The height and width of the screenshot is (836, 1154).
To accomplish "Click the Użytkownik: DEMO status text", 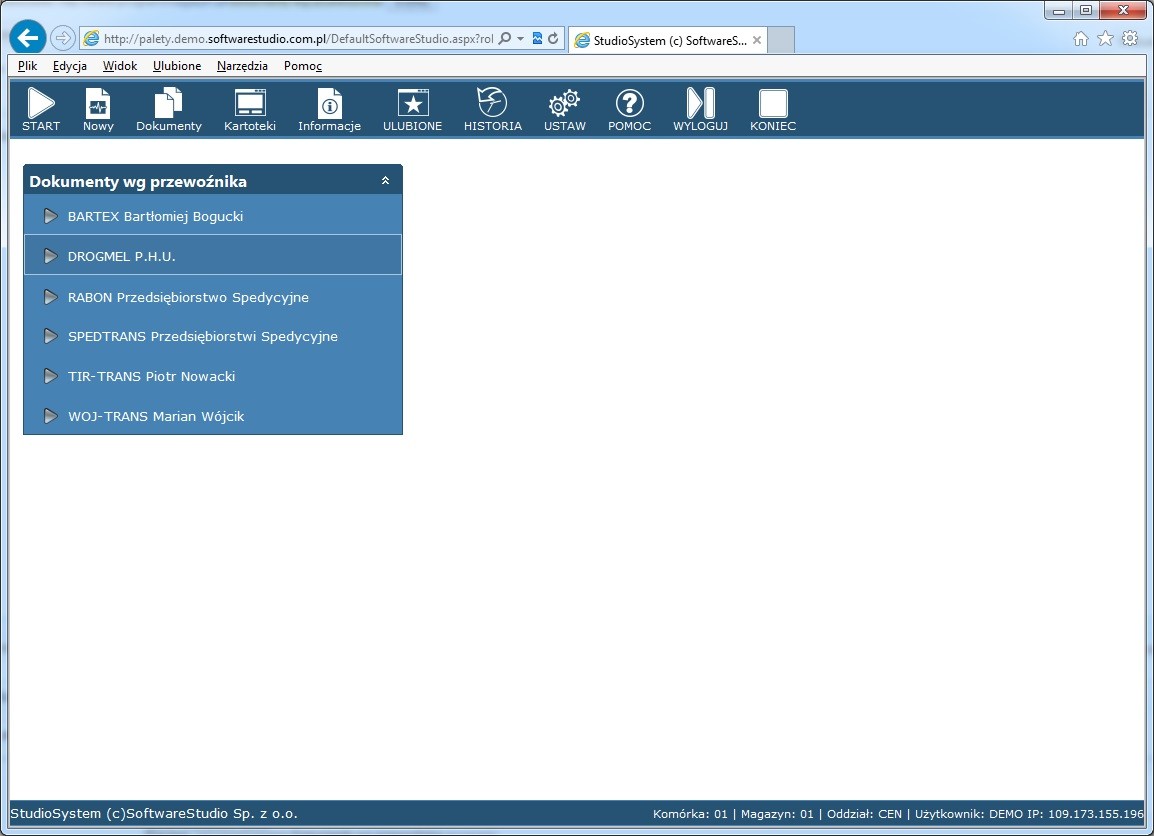I will (x=969, y=814).
